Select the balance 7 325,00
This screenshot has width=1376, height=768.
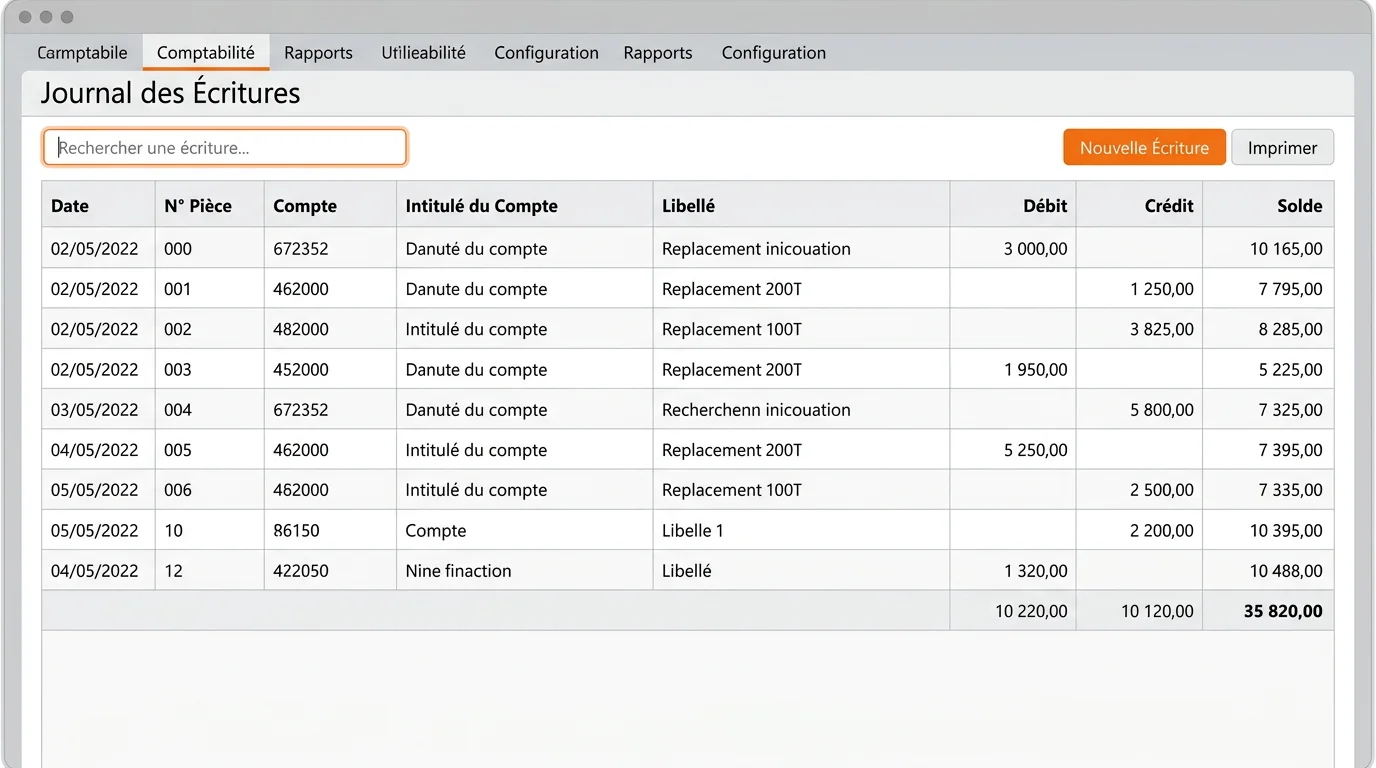click(1290, 409)
